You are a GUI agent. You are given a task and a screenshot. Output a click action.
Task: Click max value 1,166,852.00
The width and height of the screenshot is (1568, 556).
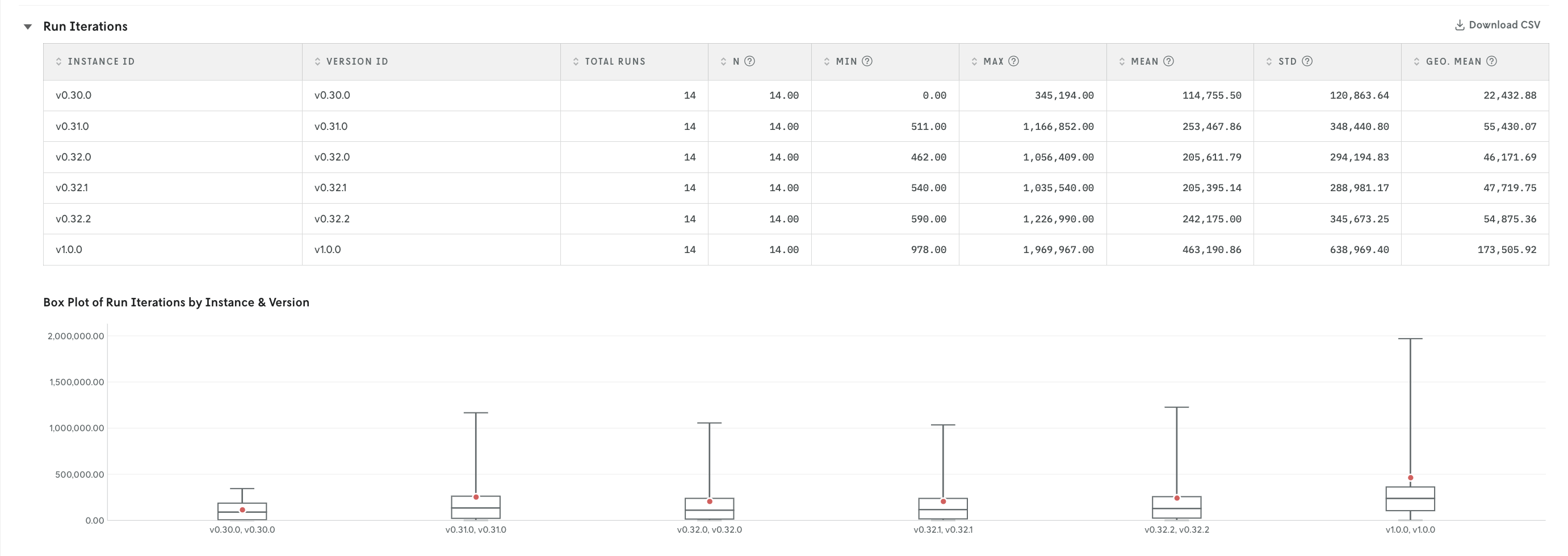pyautogui.click(x=1058, y=127)
